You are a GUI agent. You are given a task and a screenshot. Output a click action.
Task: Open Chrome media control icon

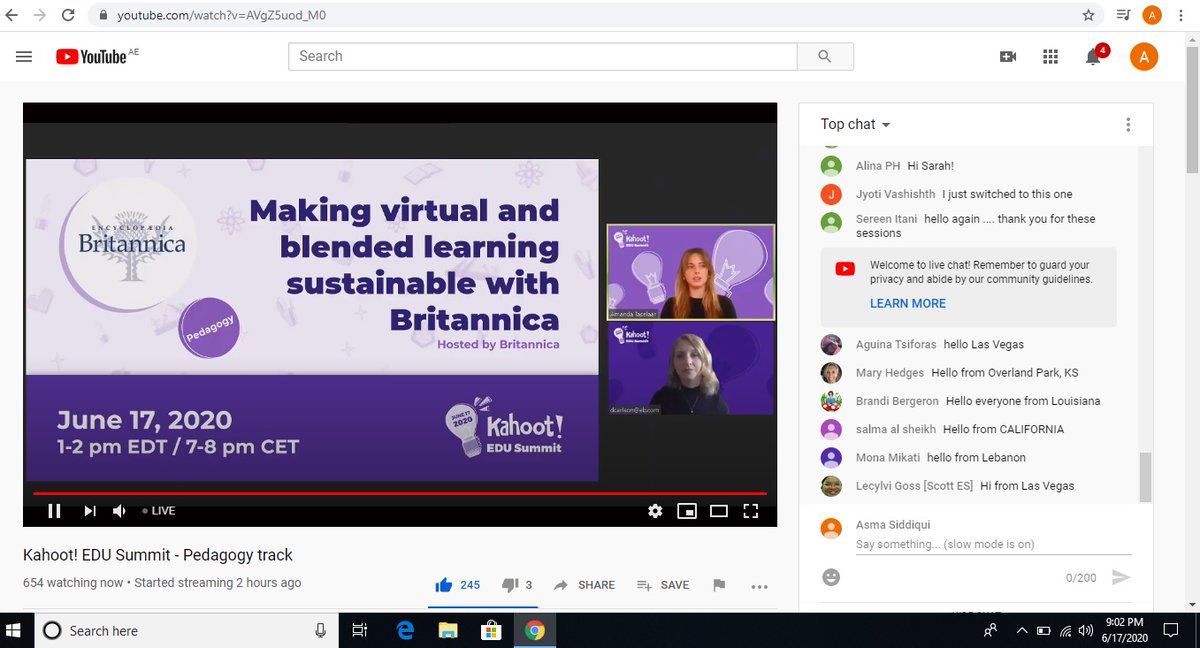[1123, 15]
